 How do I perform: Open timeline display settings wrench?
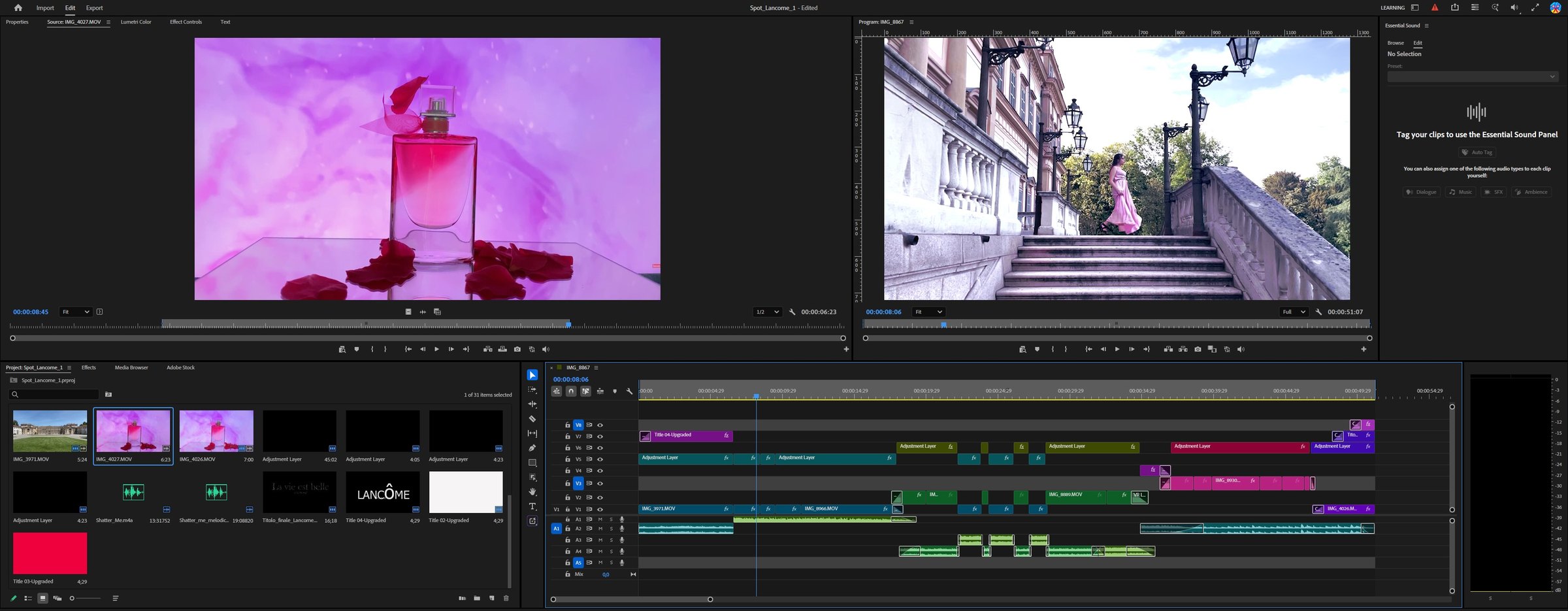click(629, 391)
